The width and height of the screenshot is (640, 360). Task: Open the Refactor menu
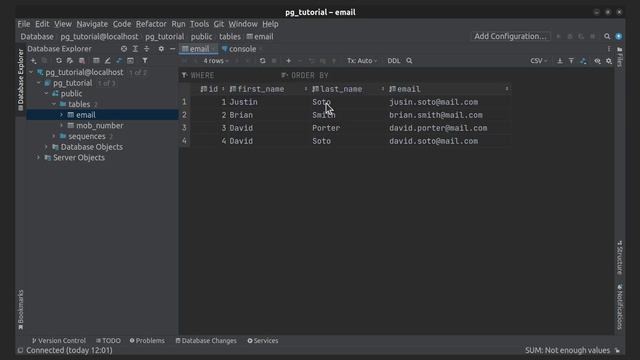[151, 24]
